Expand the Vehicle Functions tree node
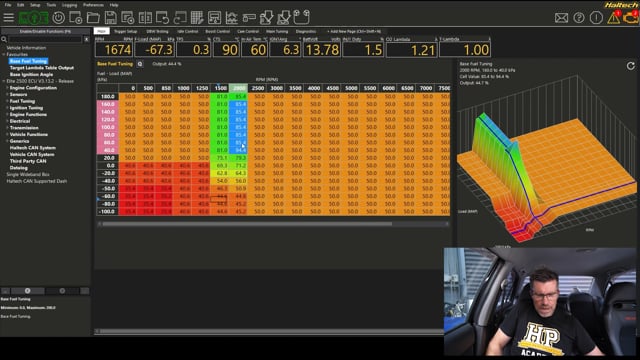Screen dimensions: 640x360 7,134
